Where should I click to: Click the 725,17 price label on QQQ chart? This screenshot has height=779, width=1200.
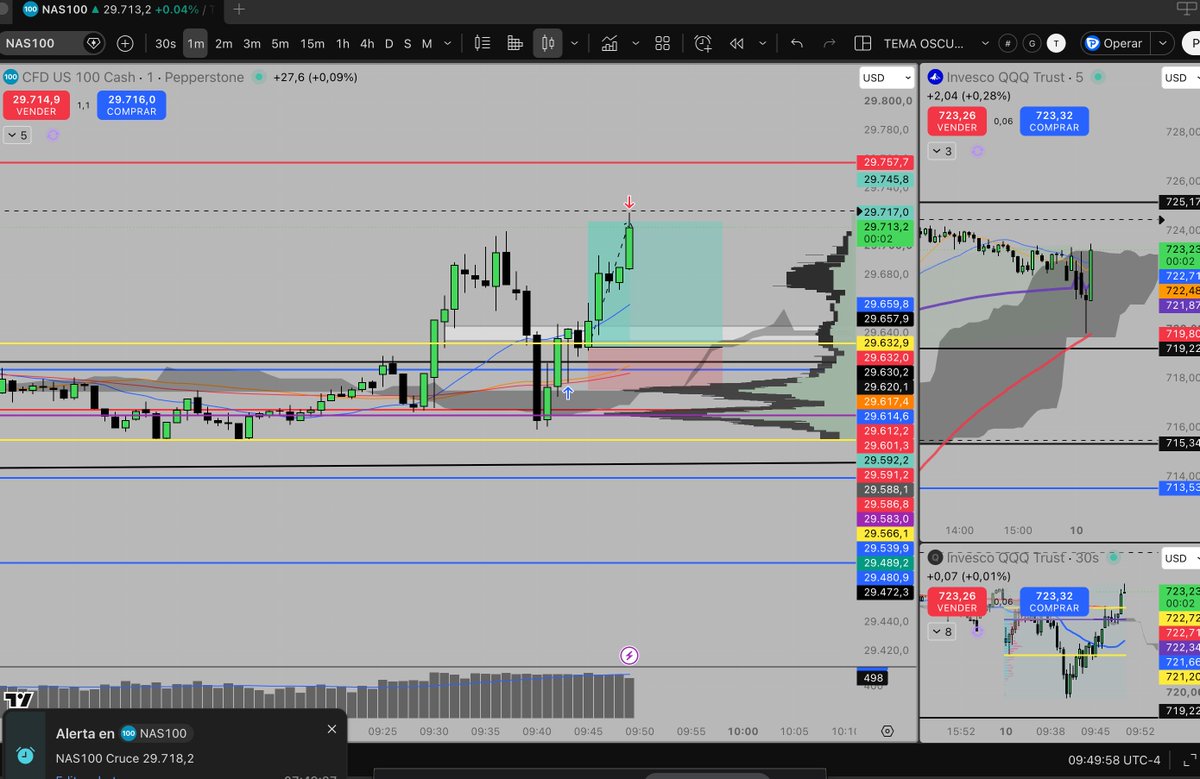(1180, 202)
